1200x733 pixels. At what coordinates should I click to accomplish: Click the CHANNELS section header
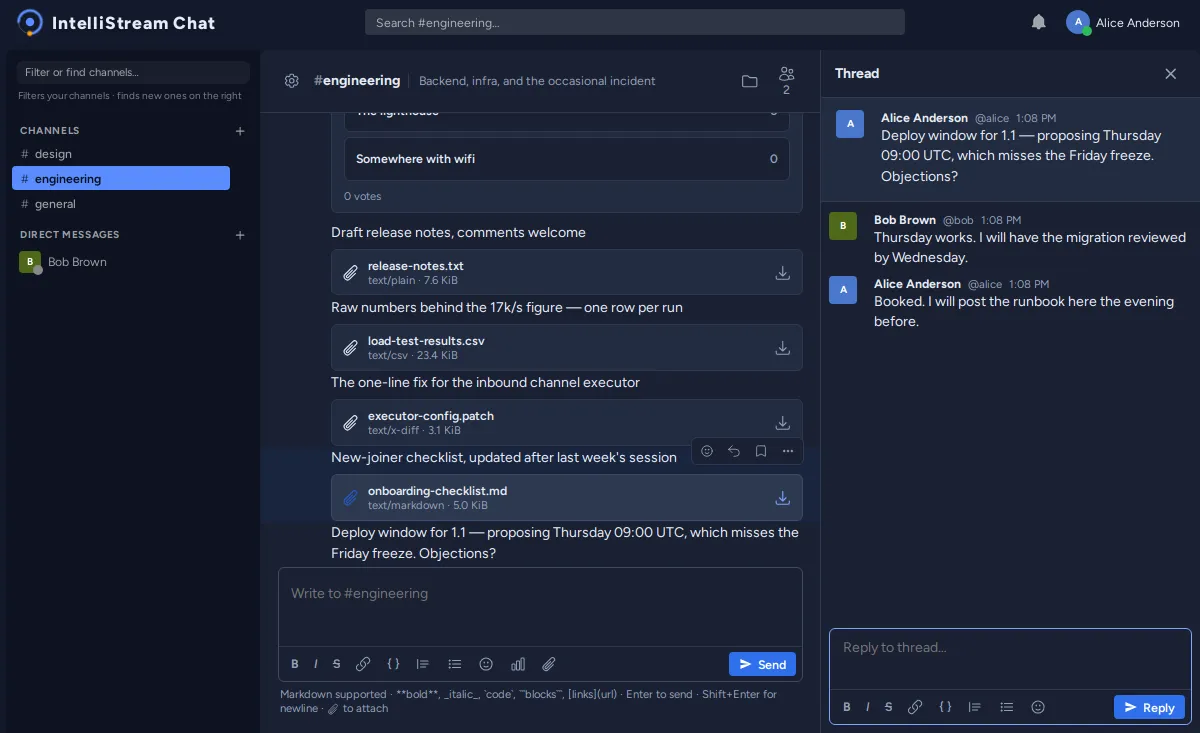(x=50, y=131)
